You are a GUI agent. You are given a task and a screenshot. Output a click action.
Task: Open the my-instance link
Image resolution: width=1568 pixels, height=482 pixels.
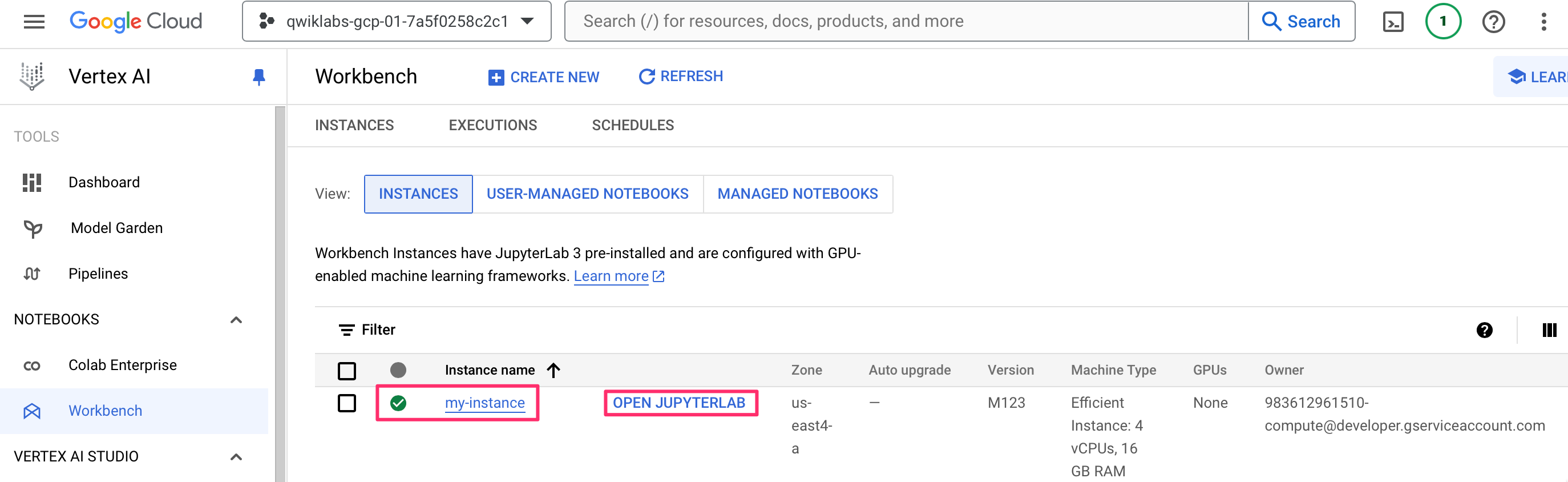pos(484,403)
